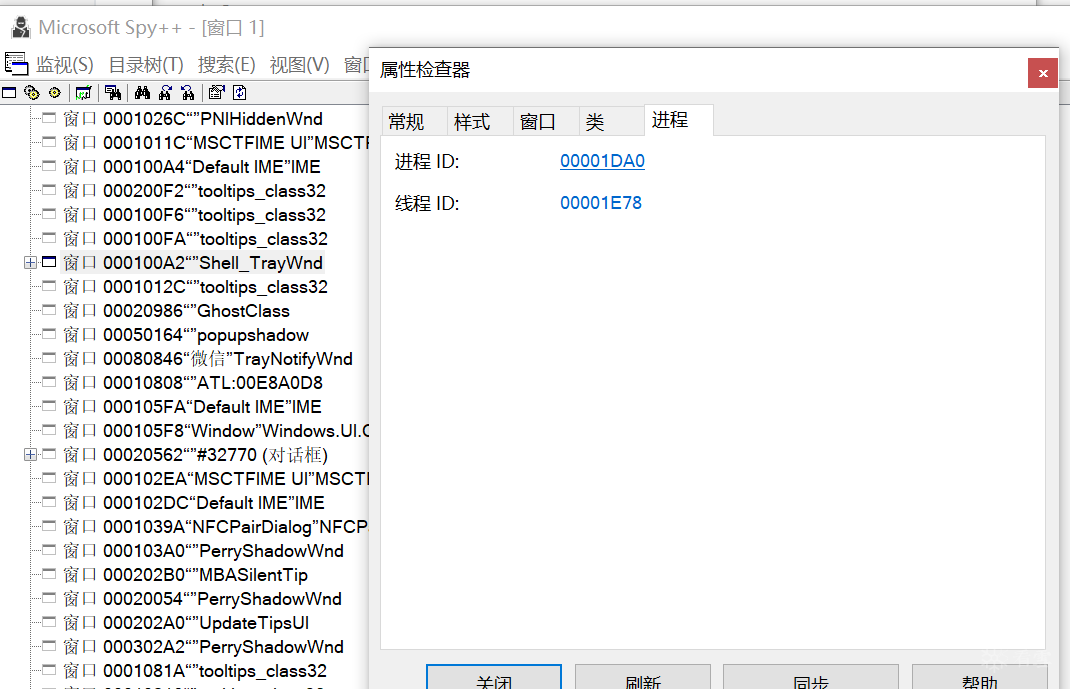
Task: Click the window icon of MBASilentTip row
Action: [x=49, y=574]
